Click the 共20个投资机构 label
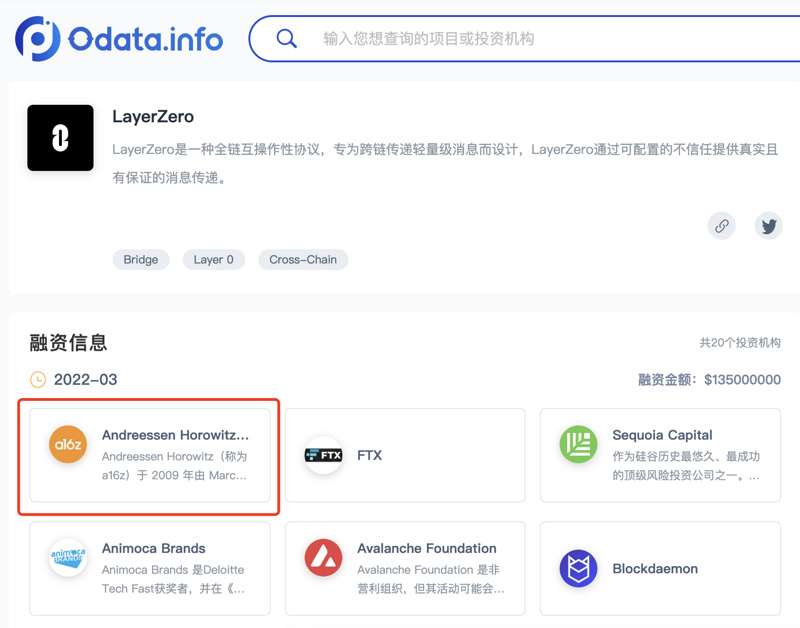800x628 pixels. click(740, 343)
